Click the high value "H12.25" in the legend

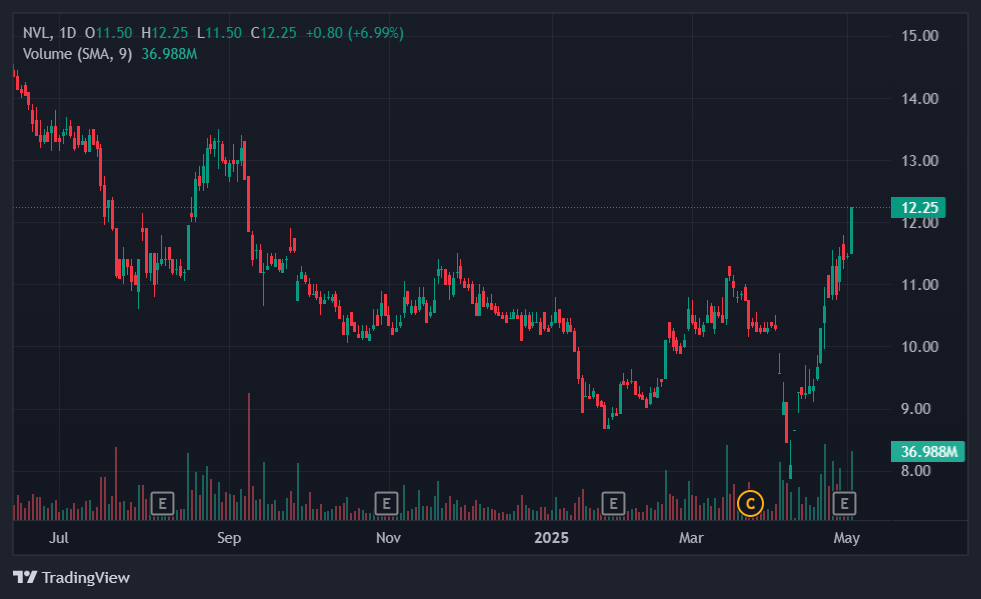(x=165, y=33)
